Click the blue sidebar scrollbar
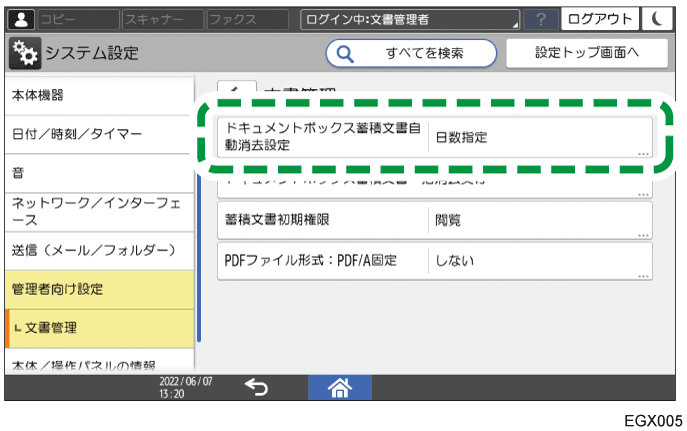 pyautogui.click(x=199, y=258)
